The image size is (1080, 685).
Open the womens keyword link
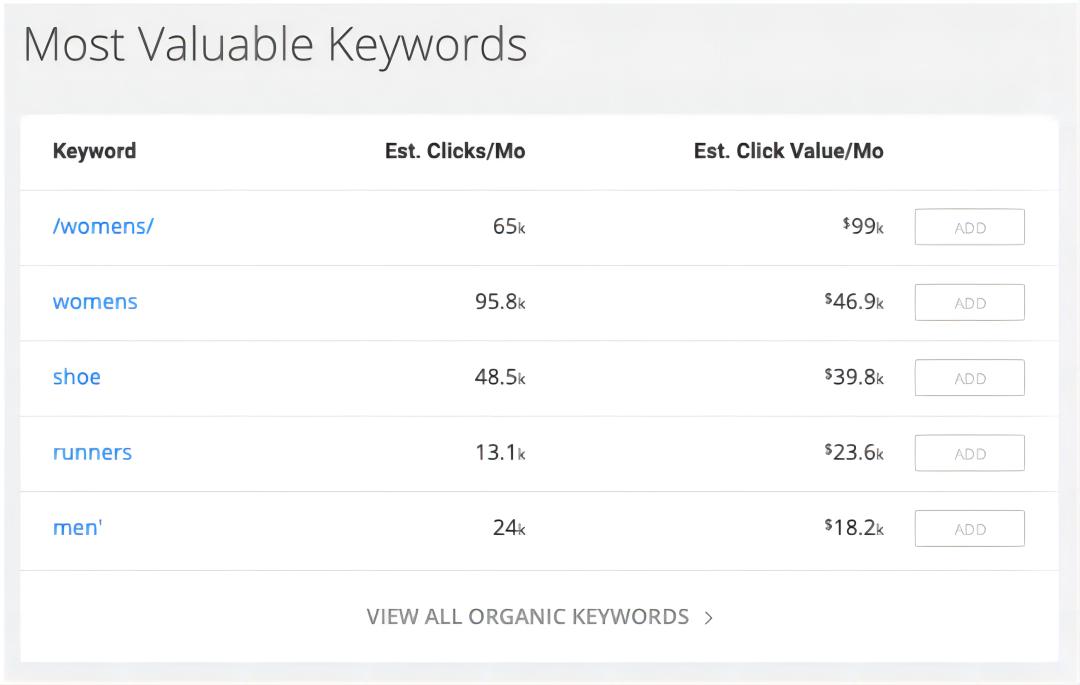95,302
